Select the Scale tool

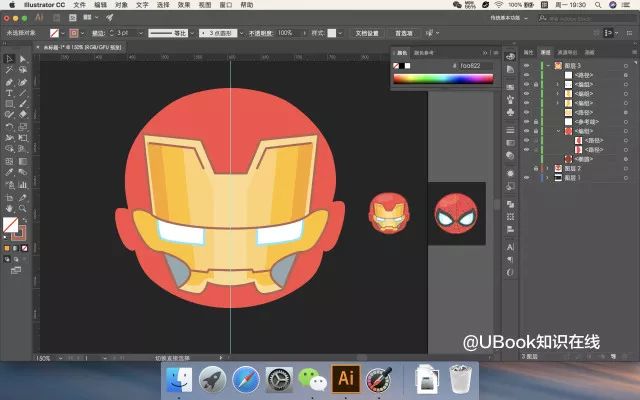tap(22, 127)
